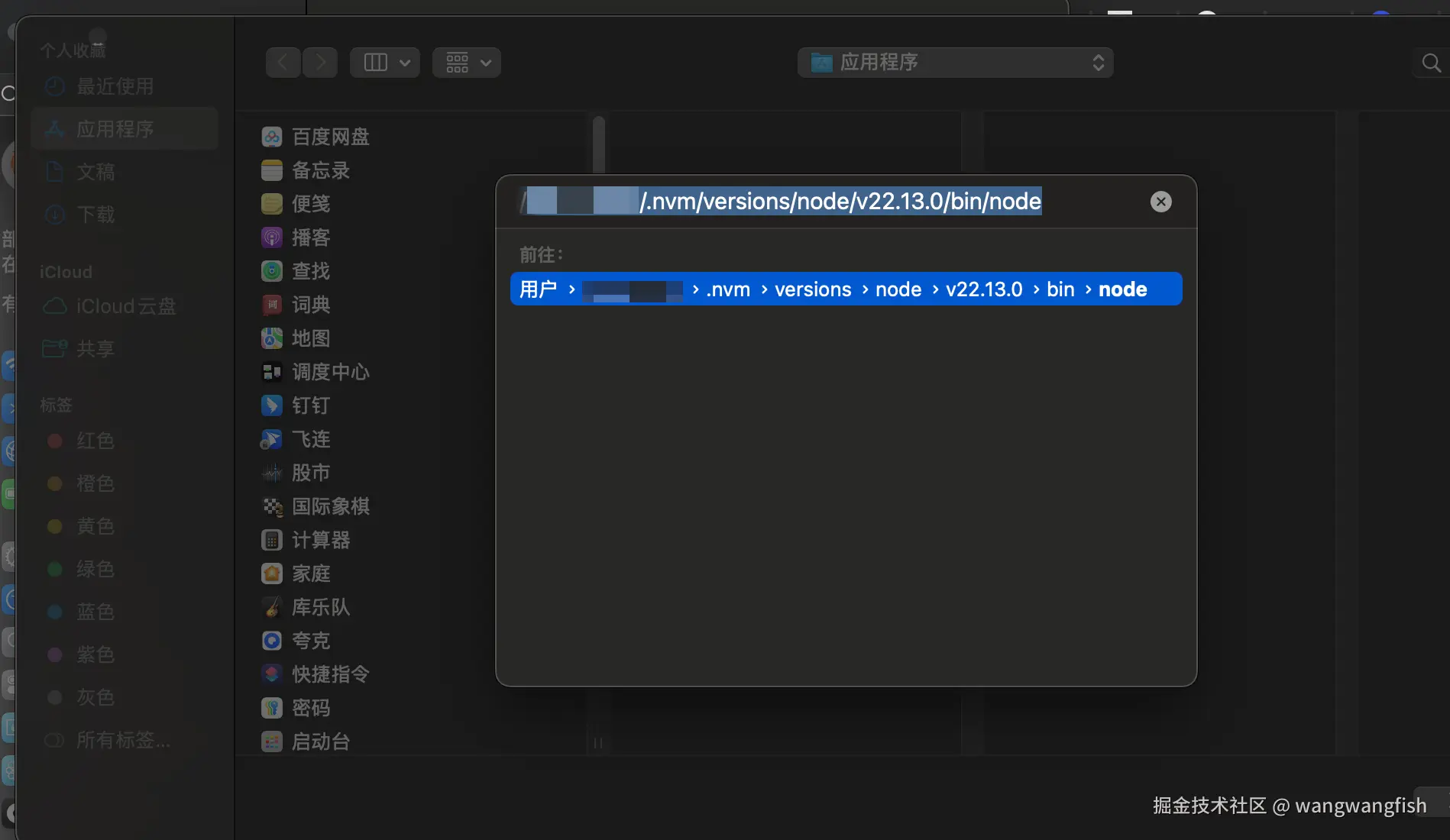
Task: Click the 备忘录 Notes icon
Action: pos(272,170)
